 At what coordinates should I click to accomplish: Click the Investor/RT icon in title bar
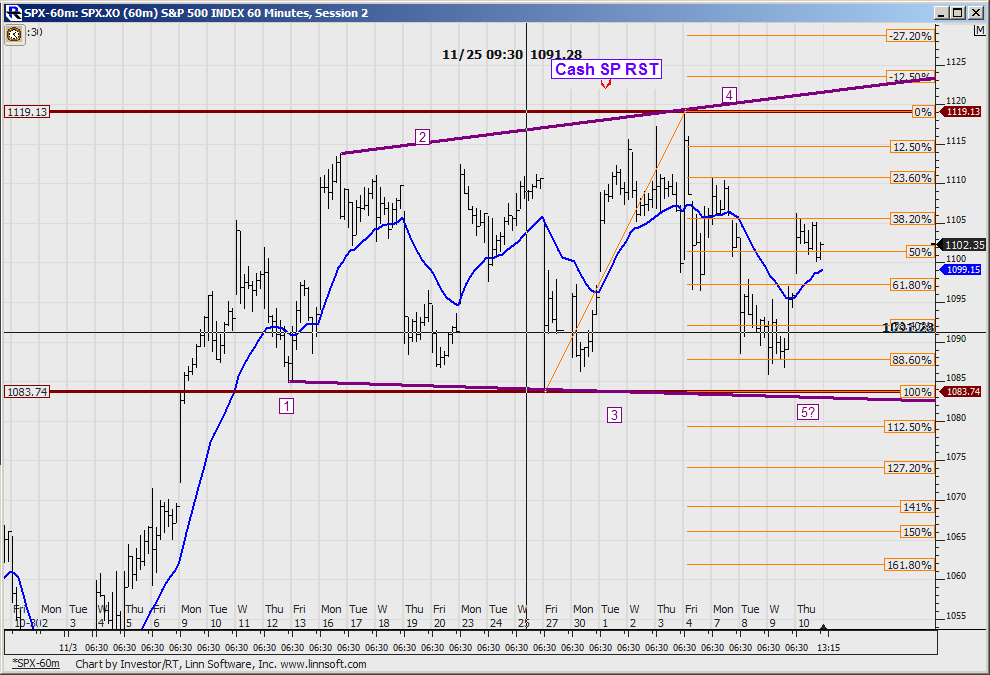11,12
